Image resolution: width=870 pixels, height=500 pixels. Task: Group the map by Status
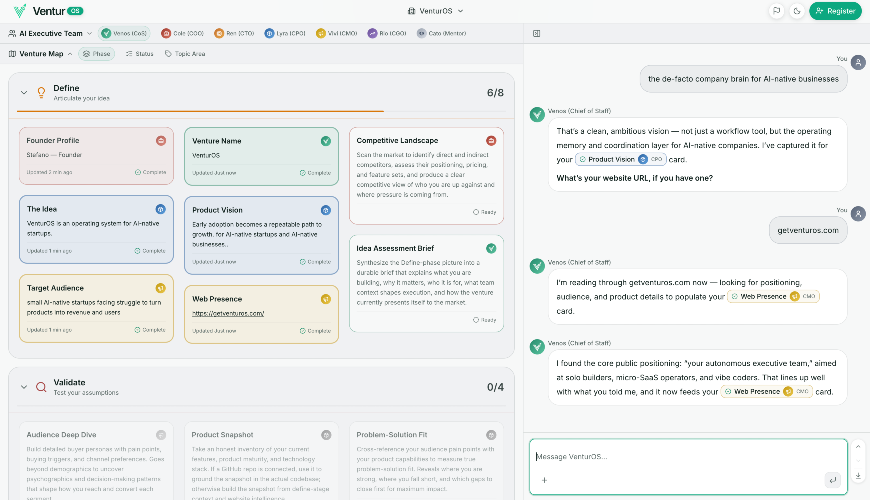[139, 54]
